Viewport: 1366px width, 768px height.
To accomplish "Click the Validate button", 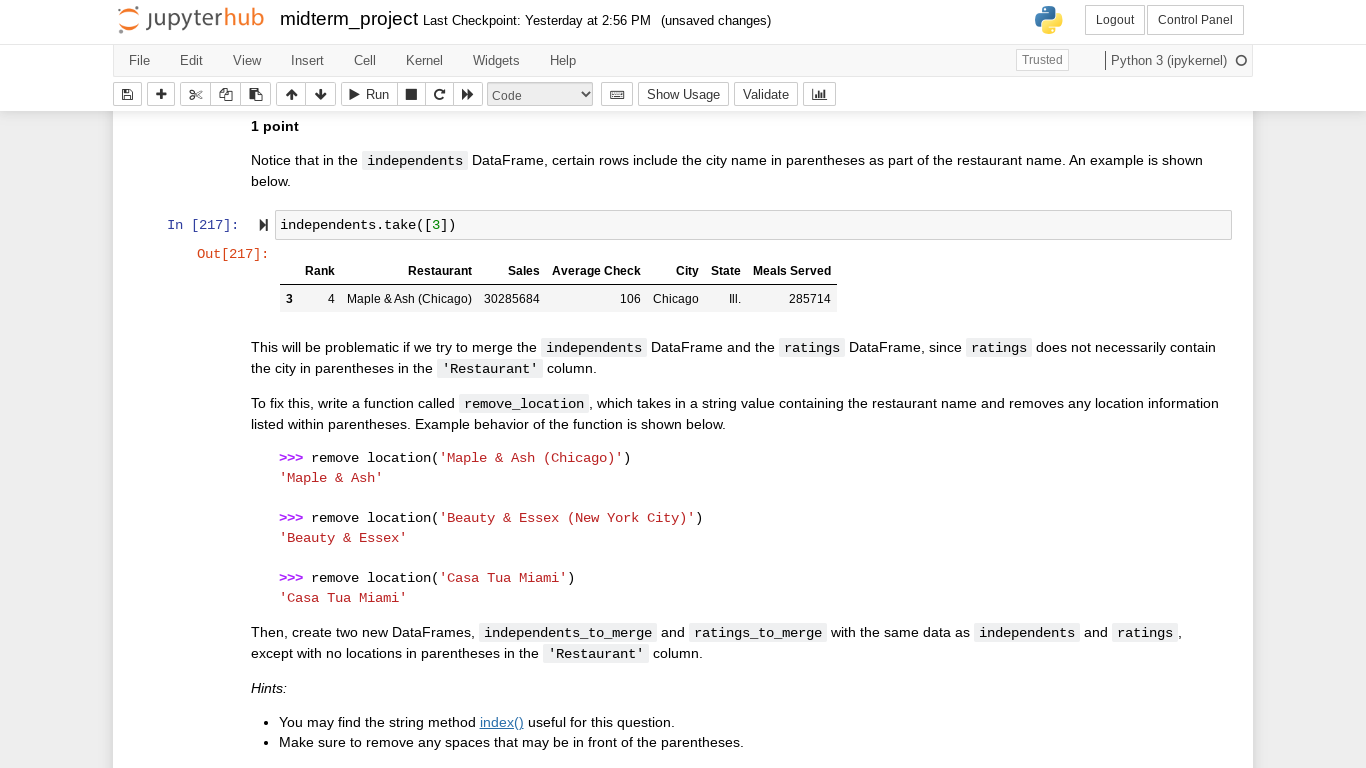I will coord(766,94).
